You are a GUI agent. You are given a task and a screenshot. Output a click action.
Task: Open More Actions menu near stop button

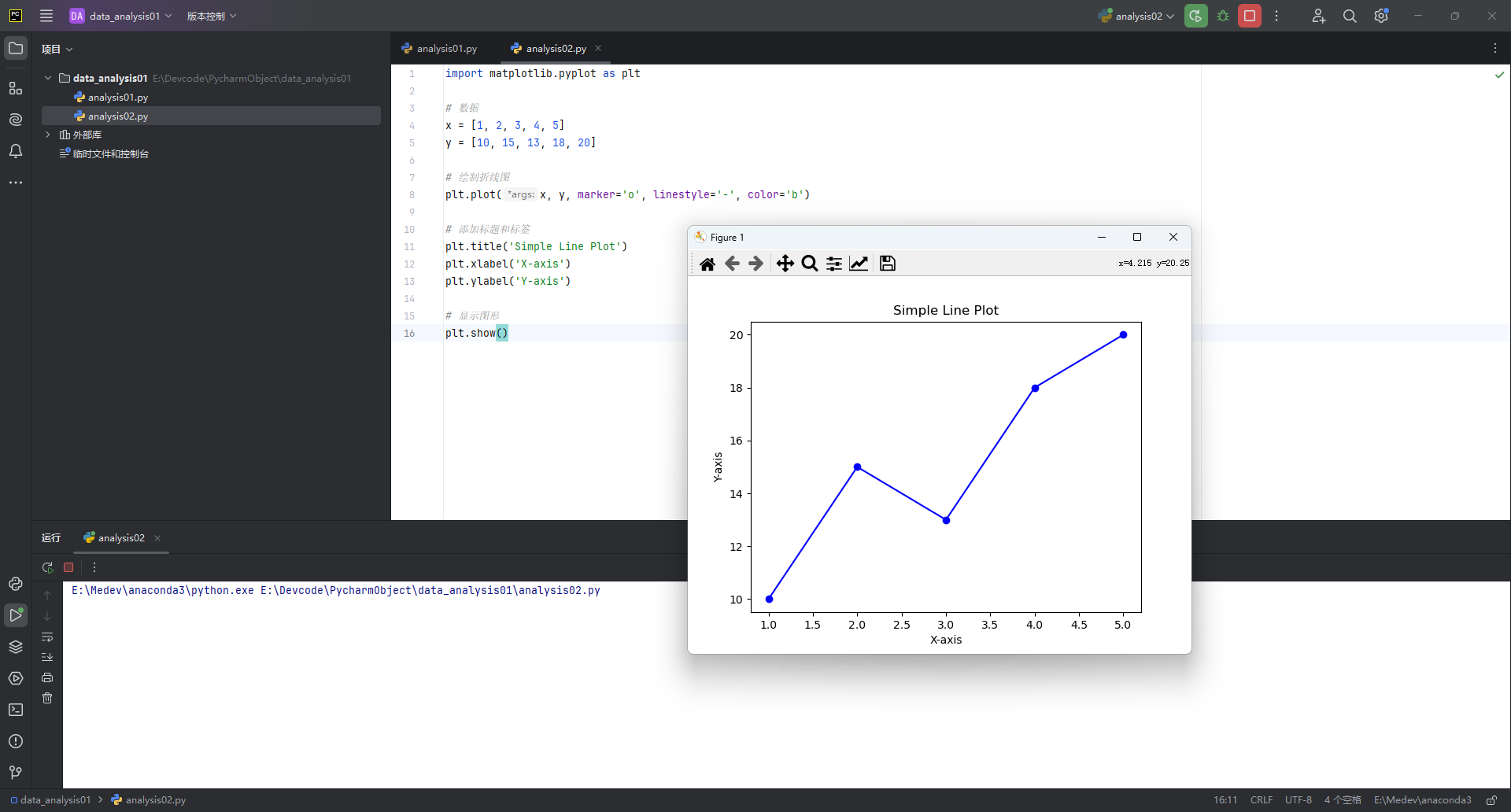(1276, 16)
